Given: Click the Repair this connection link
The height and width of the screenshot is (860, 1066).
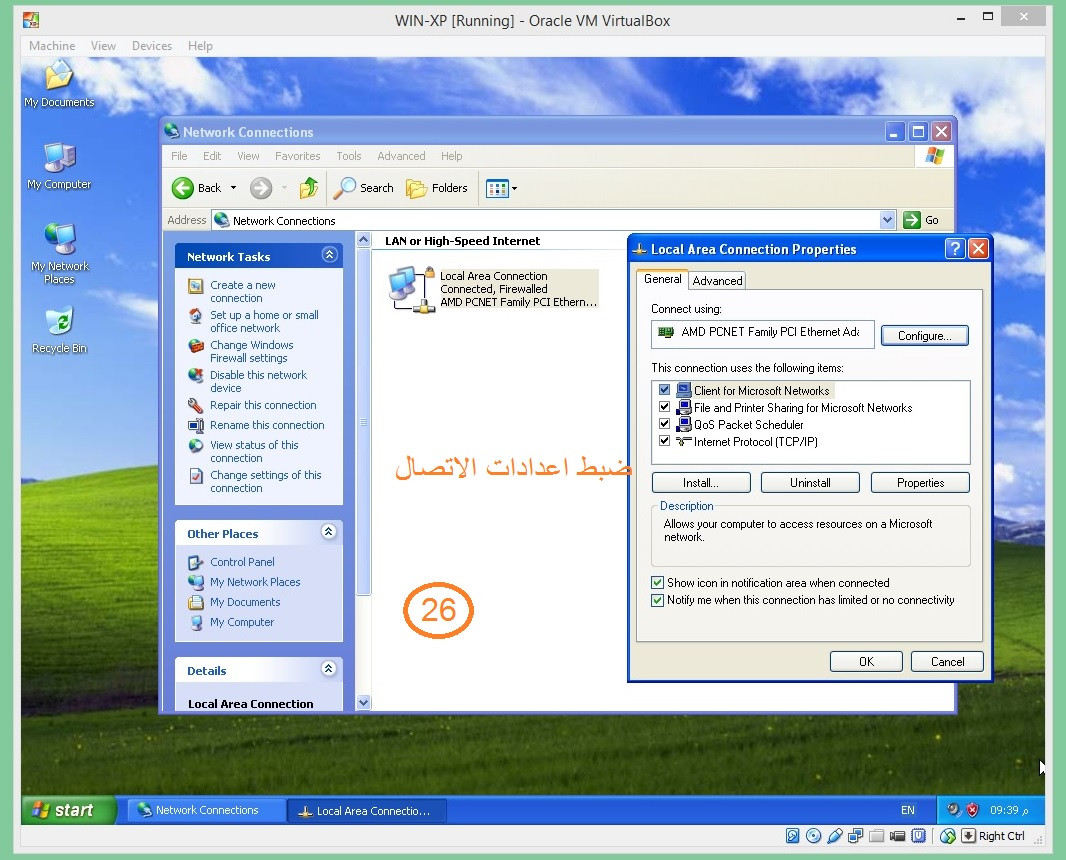Looking at the screenshot, I should pos(263,405).
